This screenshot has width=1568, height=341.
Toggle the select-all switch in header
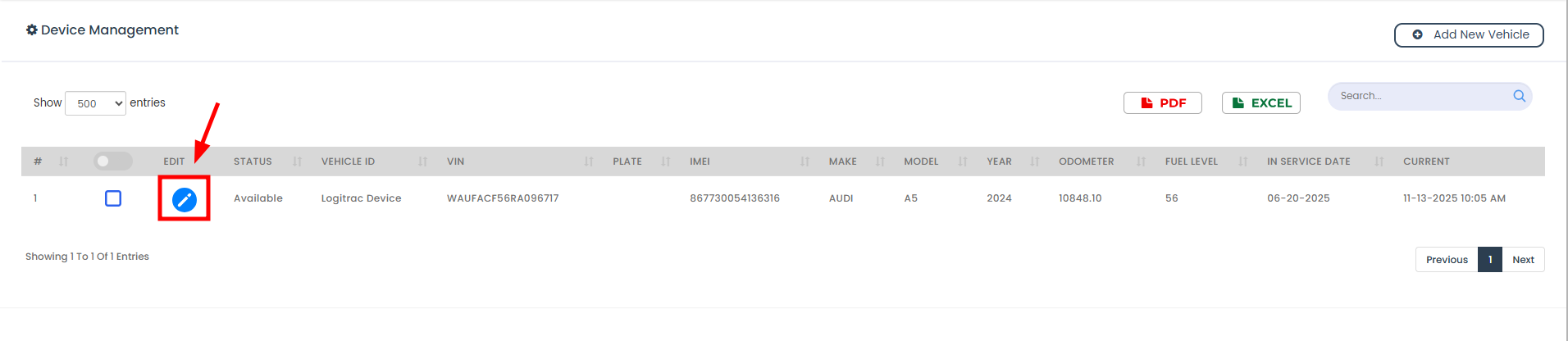click(x=112, y=161)
